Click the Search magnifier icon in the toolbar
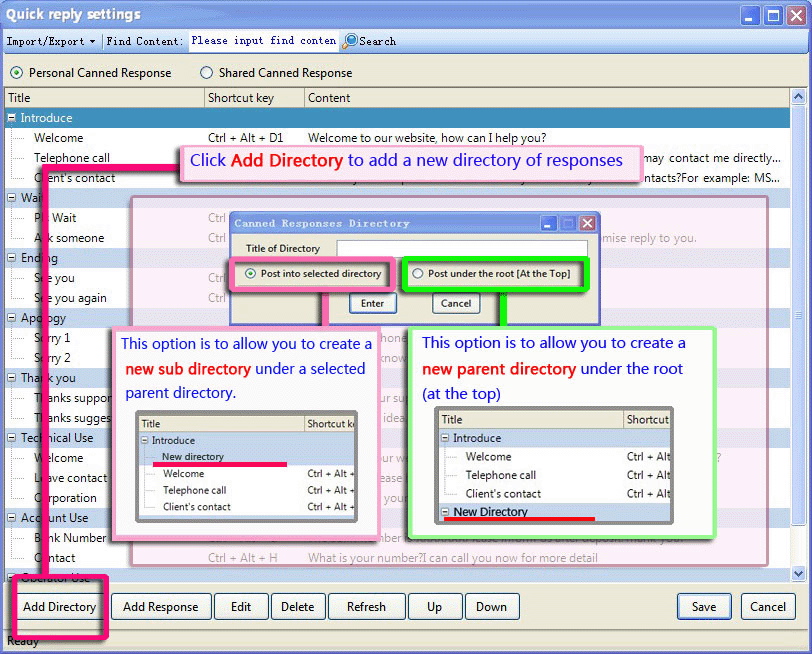The width and height of the screenshot is (812, 654). [351, 41]
